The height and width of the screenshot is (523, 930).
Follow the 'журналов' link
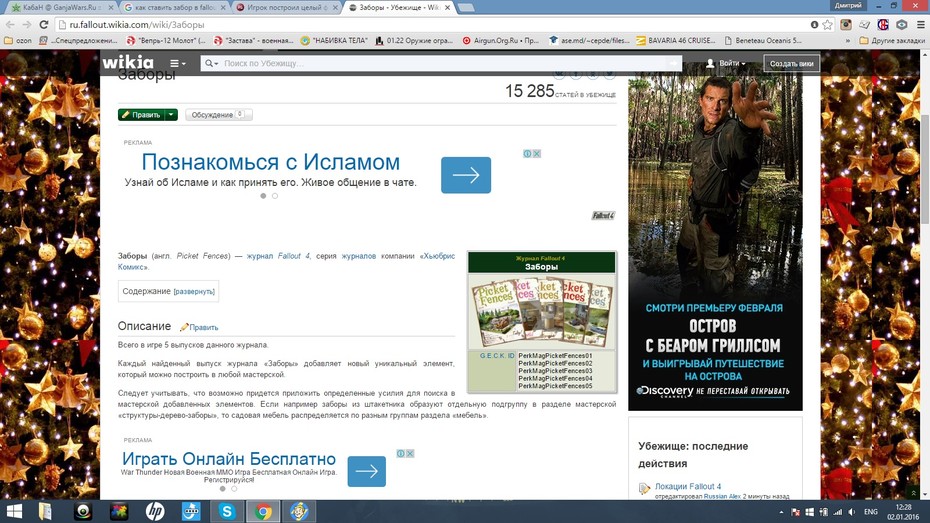click(x=358, y=256)
